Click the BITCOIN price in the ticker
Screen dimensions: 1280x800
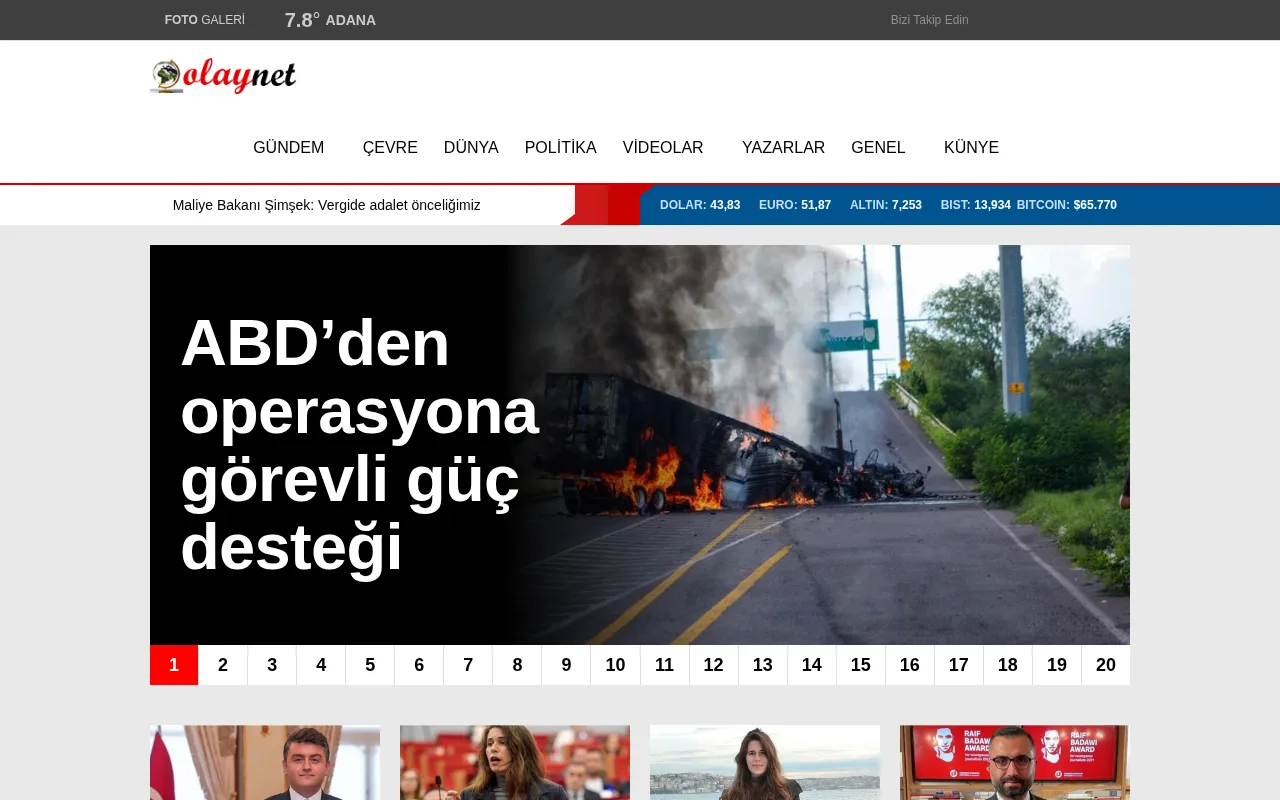click(x=1066, y=205)
